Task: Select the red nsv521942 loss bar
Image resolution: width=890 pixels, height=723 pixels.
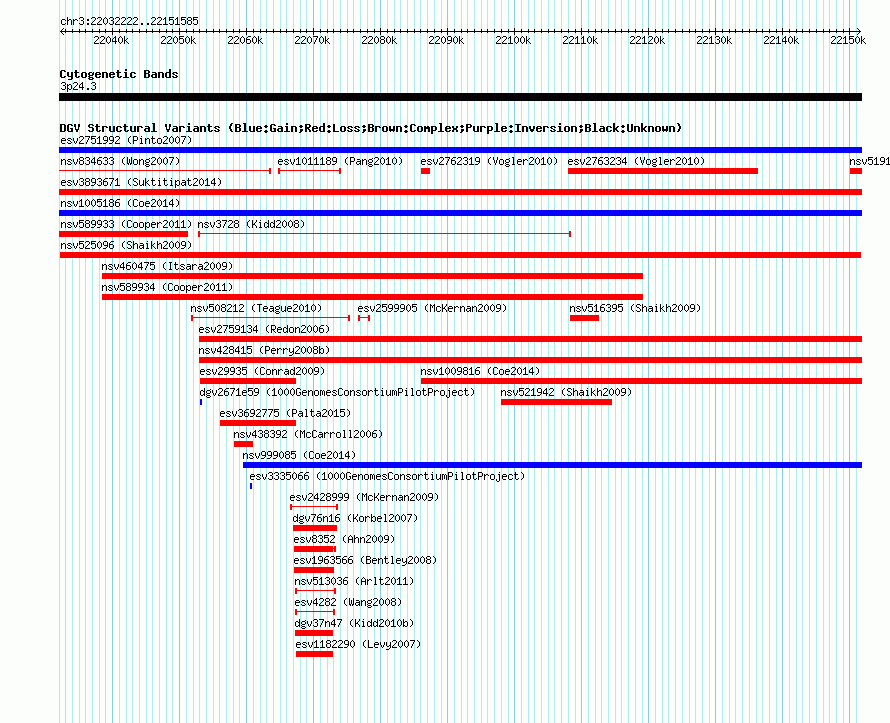Action: (x=556, y=402)
